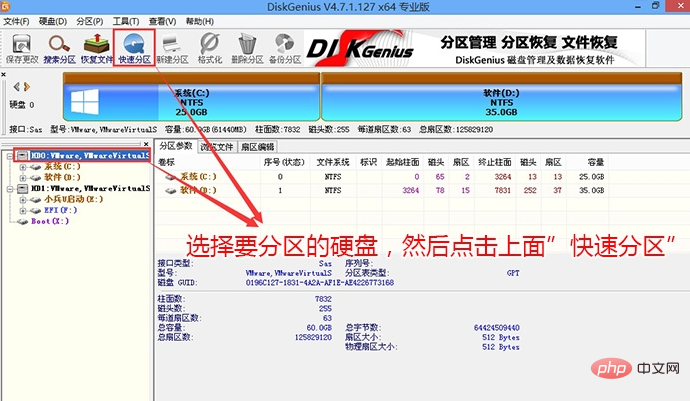Select Boot(X:) in the tree
The image size is (690, 401).
click(50, 221)
